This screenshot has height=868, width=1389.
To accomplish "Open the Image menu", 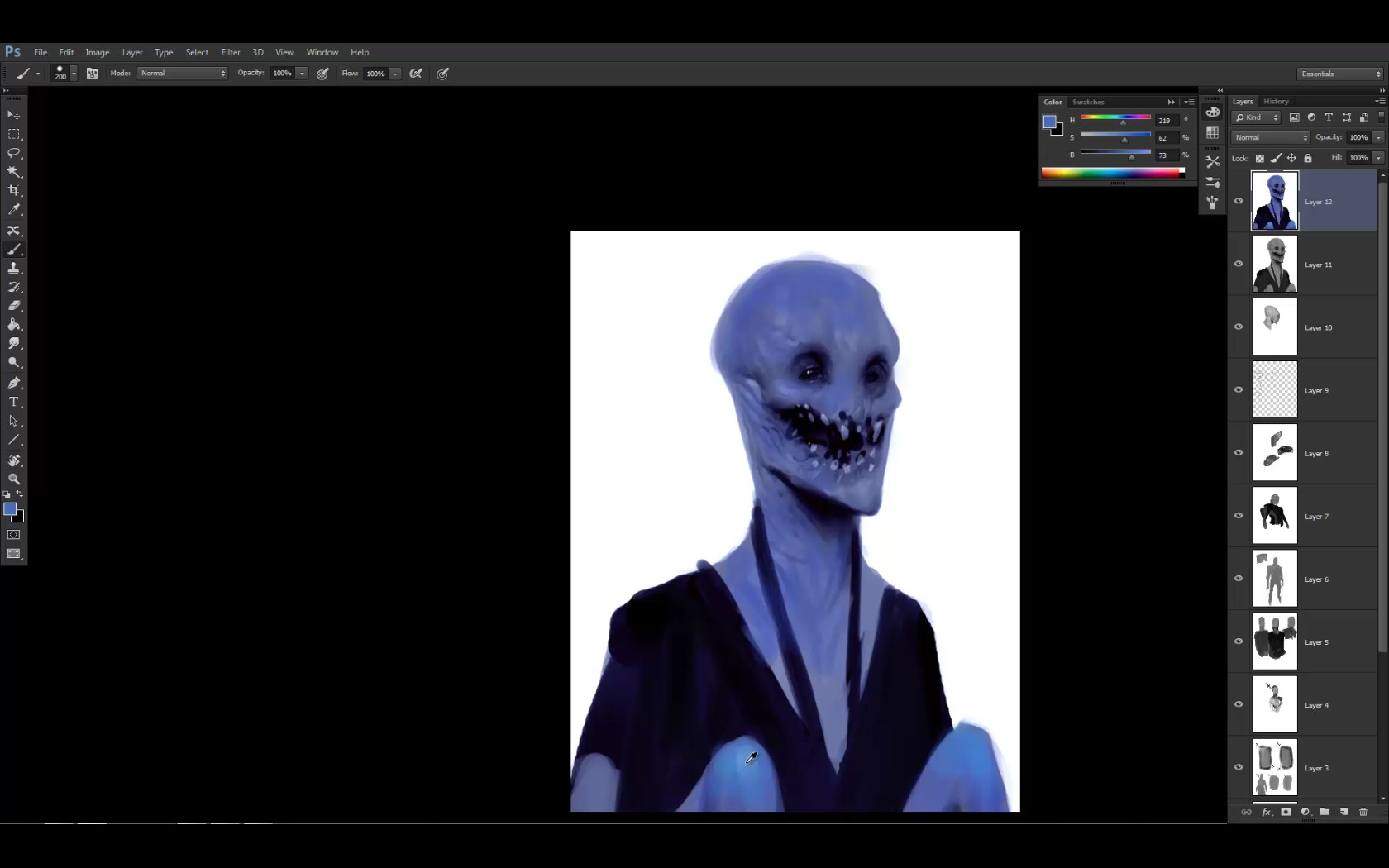I will (98, 52).
